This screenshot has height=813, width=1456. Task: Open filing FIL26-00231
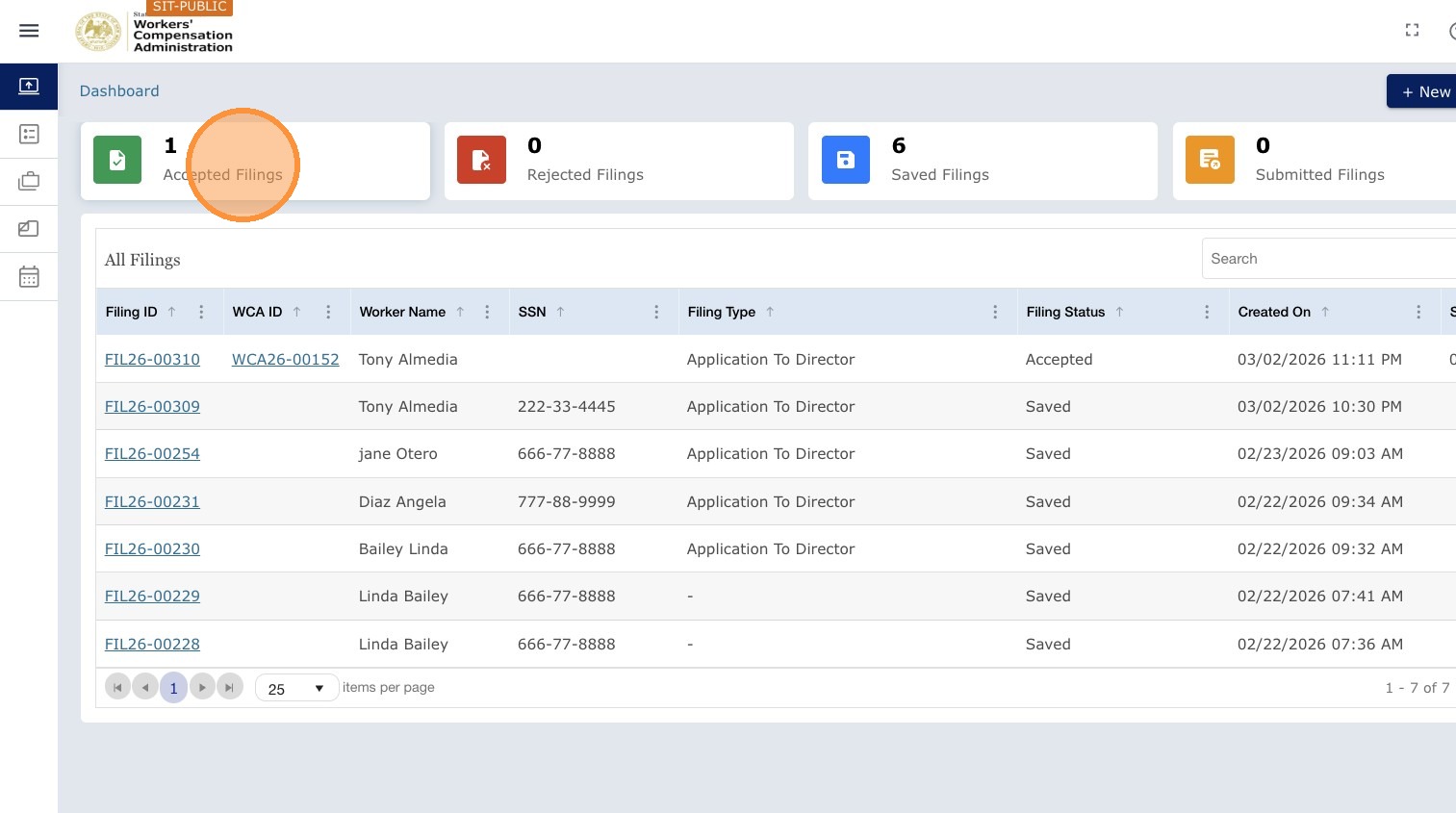[152, 501]
